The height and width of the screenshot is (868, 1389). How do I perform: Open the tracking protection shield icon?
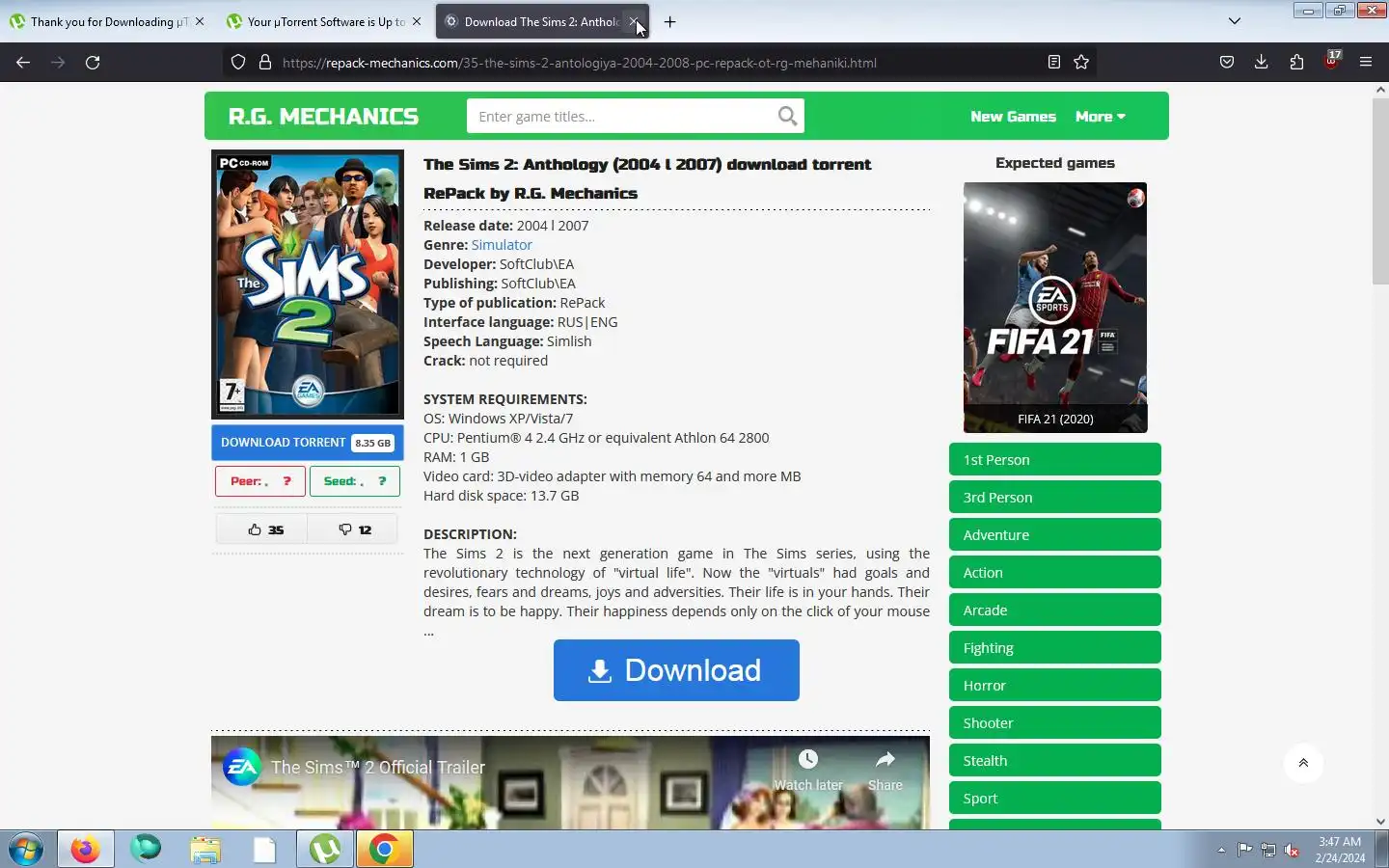(238, 63)
